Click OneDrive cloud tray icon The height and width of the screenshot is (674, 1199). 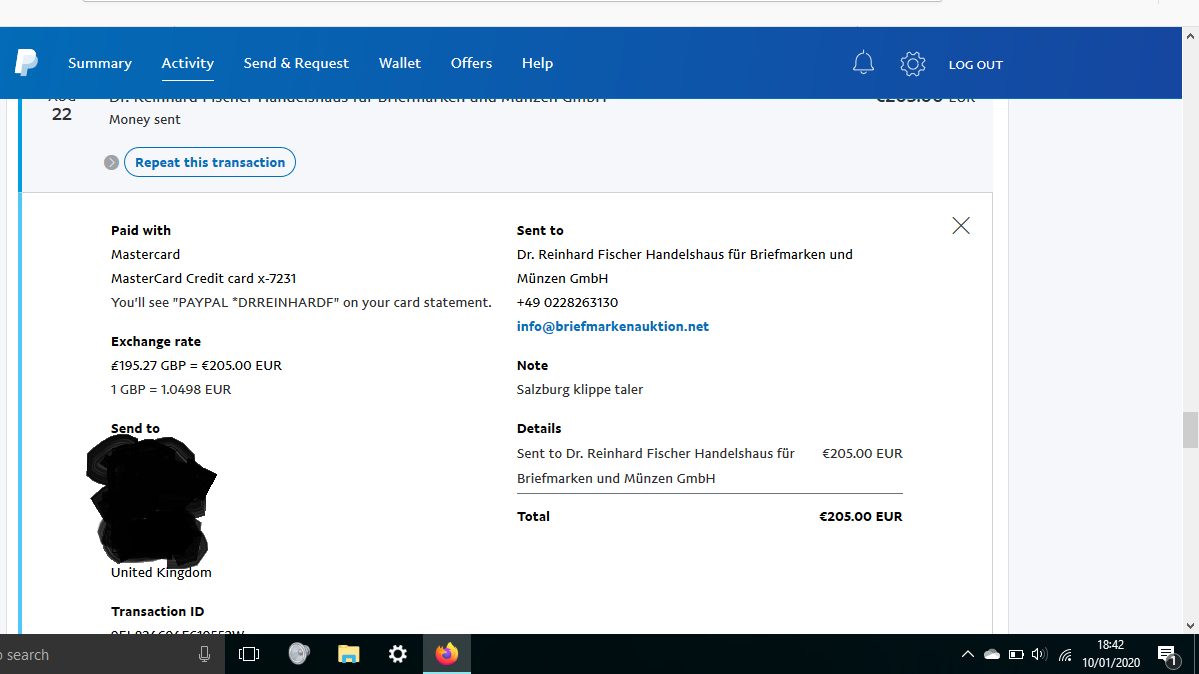tap(992, 655)
